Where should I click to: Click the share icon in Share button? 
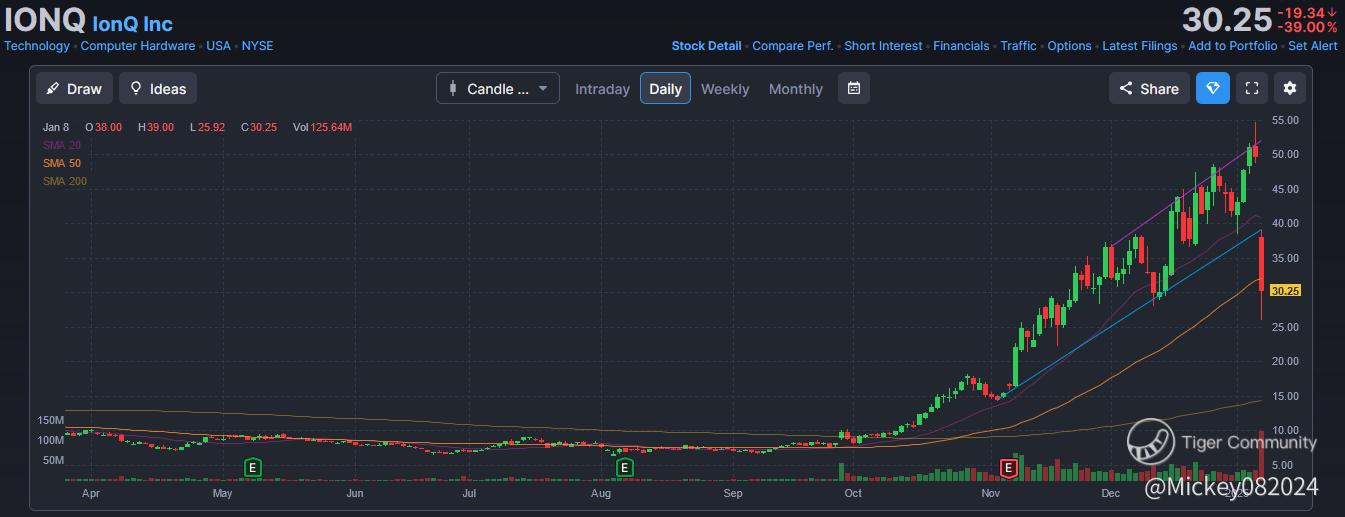coord(1126,88)
